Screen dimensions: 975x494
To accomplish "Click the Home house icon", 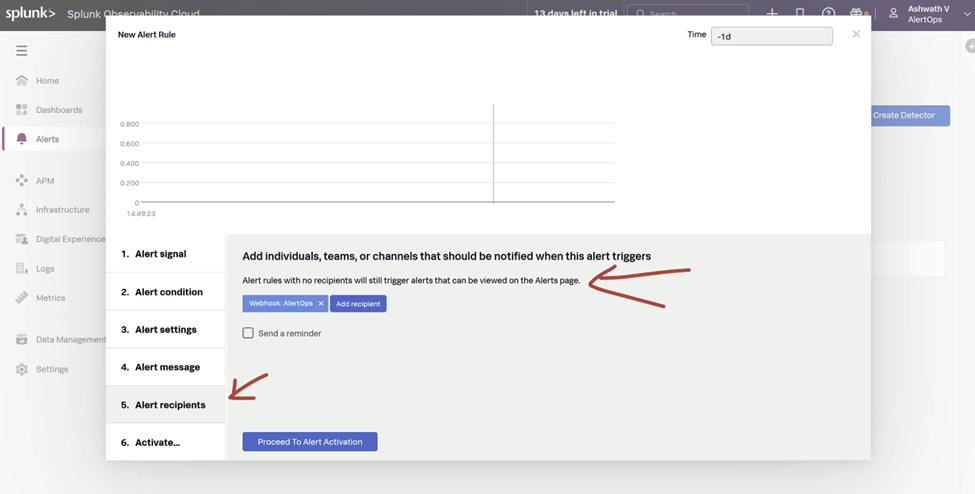I will coord(22,81).
